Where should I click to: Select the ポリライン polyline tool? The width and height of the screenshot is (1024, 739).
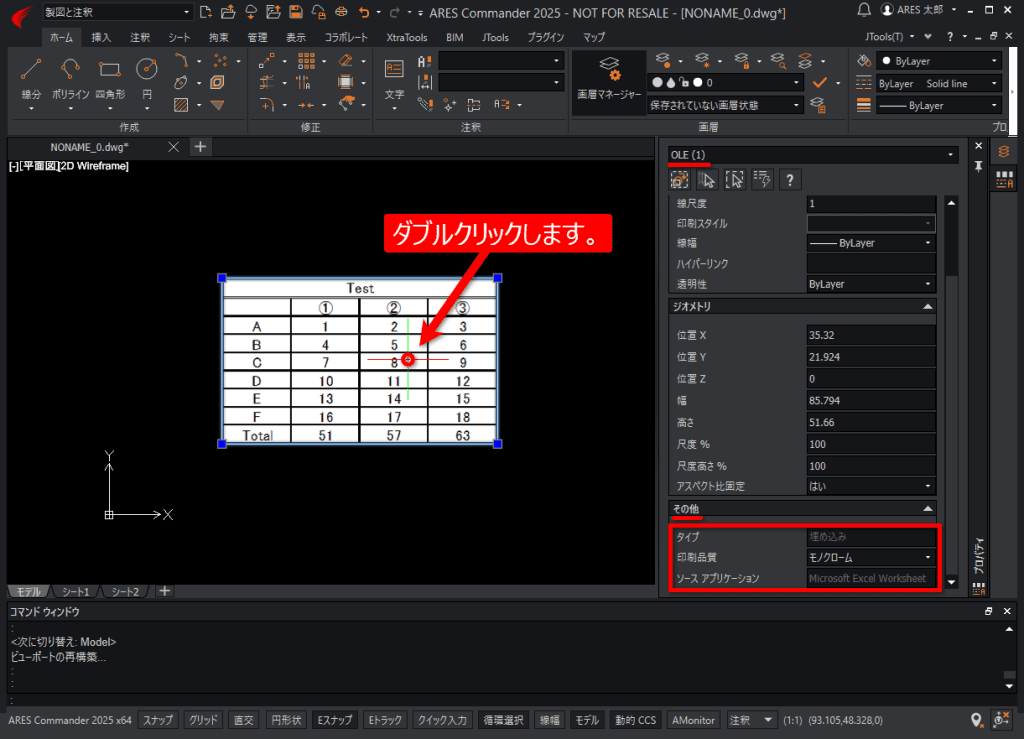70,77
